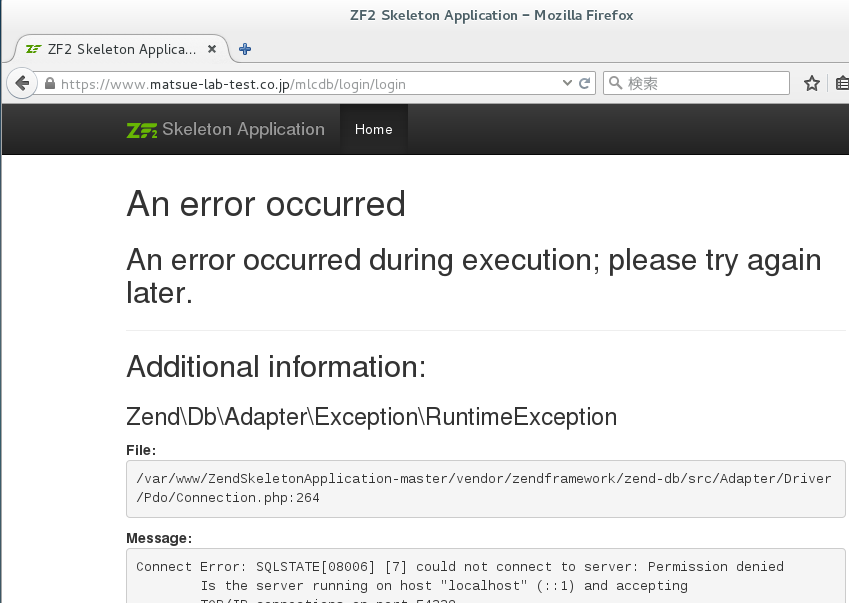Reload the page with the refresh icon
849x603 pixels.
[585, 84]
